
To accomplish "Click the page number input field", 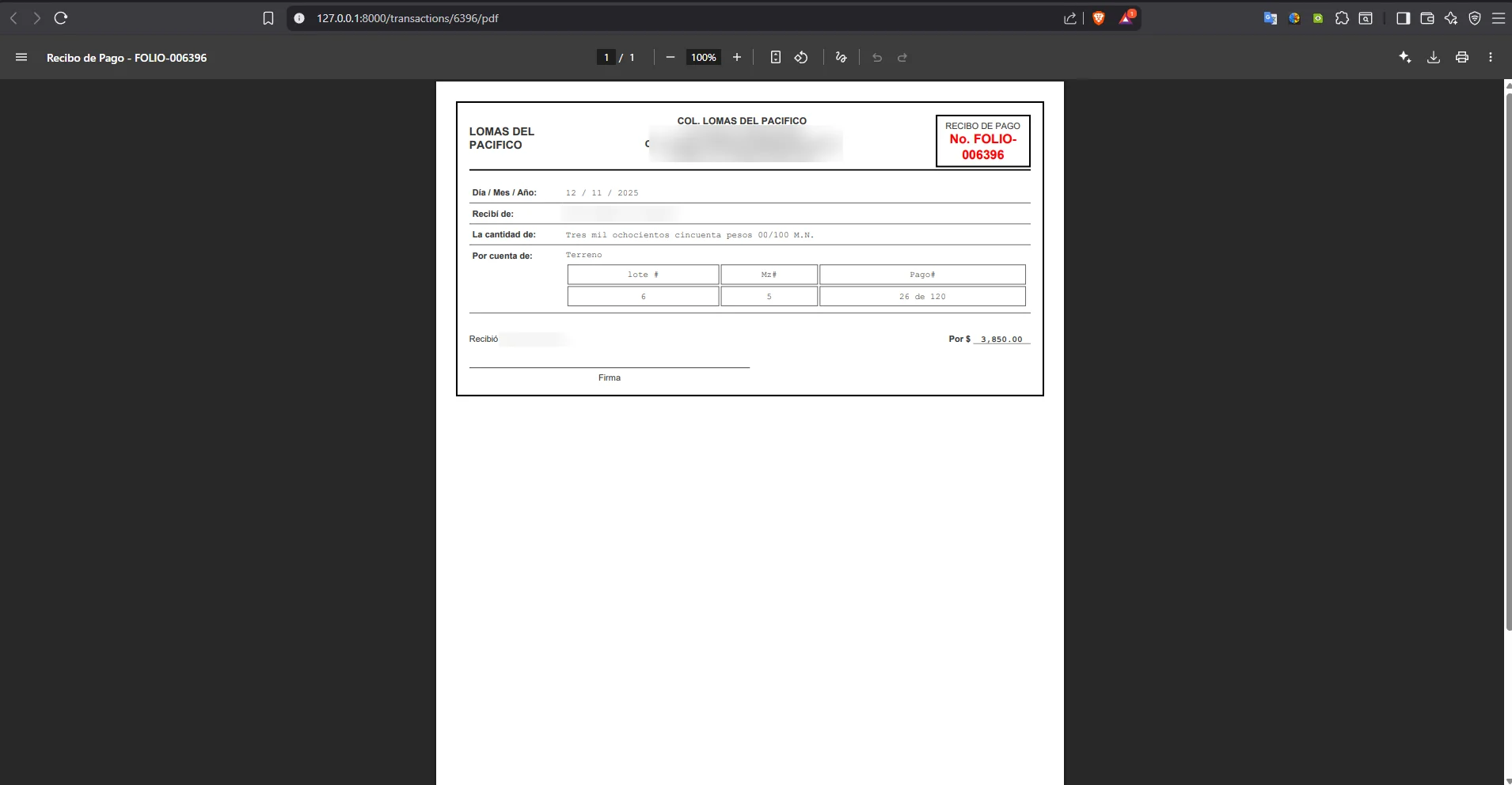I will (x=606, y=57).
